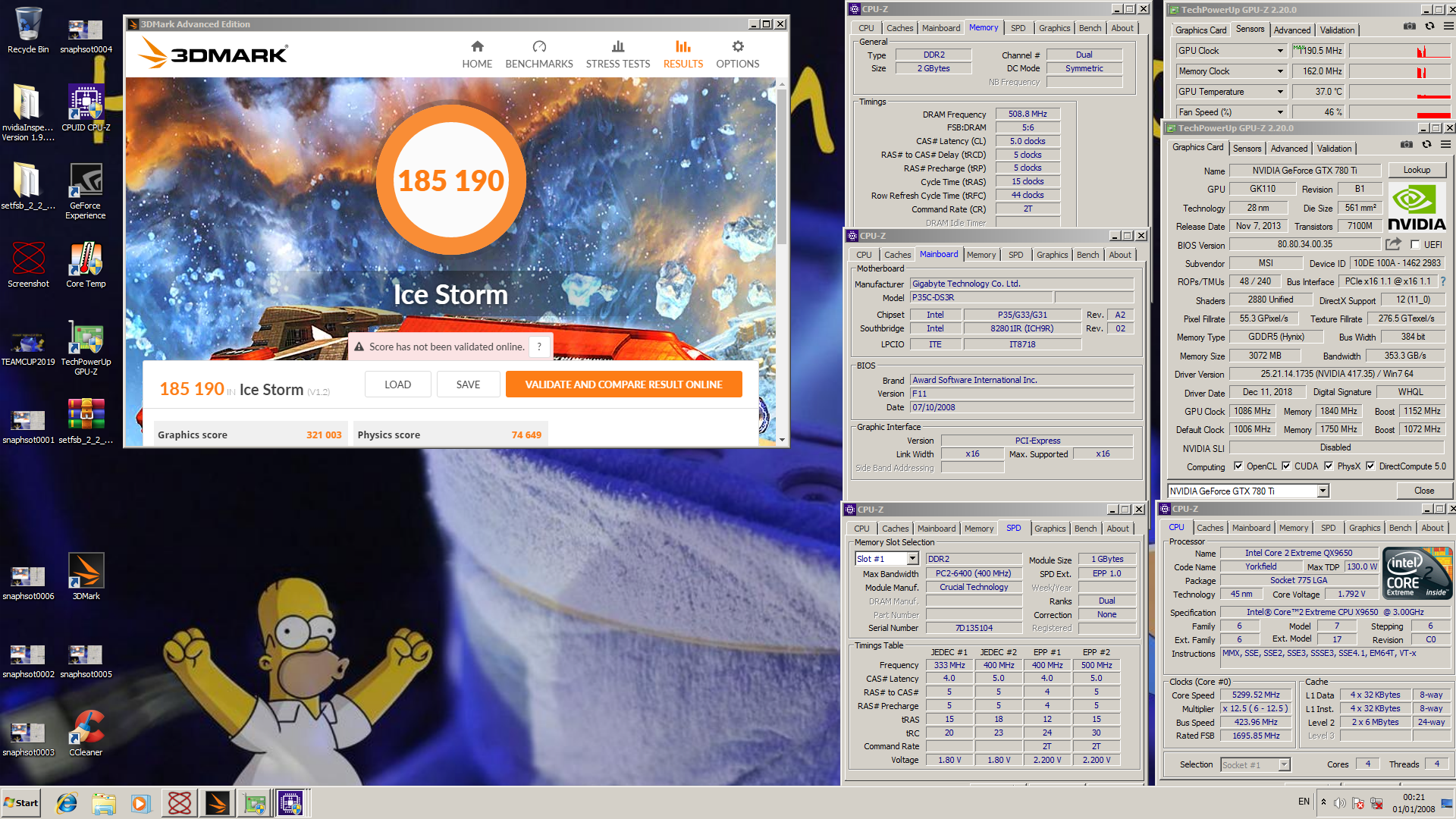This screenshot has width=1456, height=819.
Task: Click the Close button in GPU-Z
Action: click(x=1423, y=491)
